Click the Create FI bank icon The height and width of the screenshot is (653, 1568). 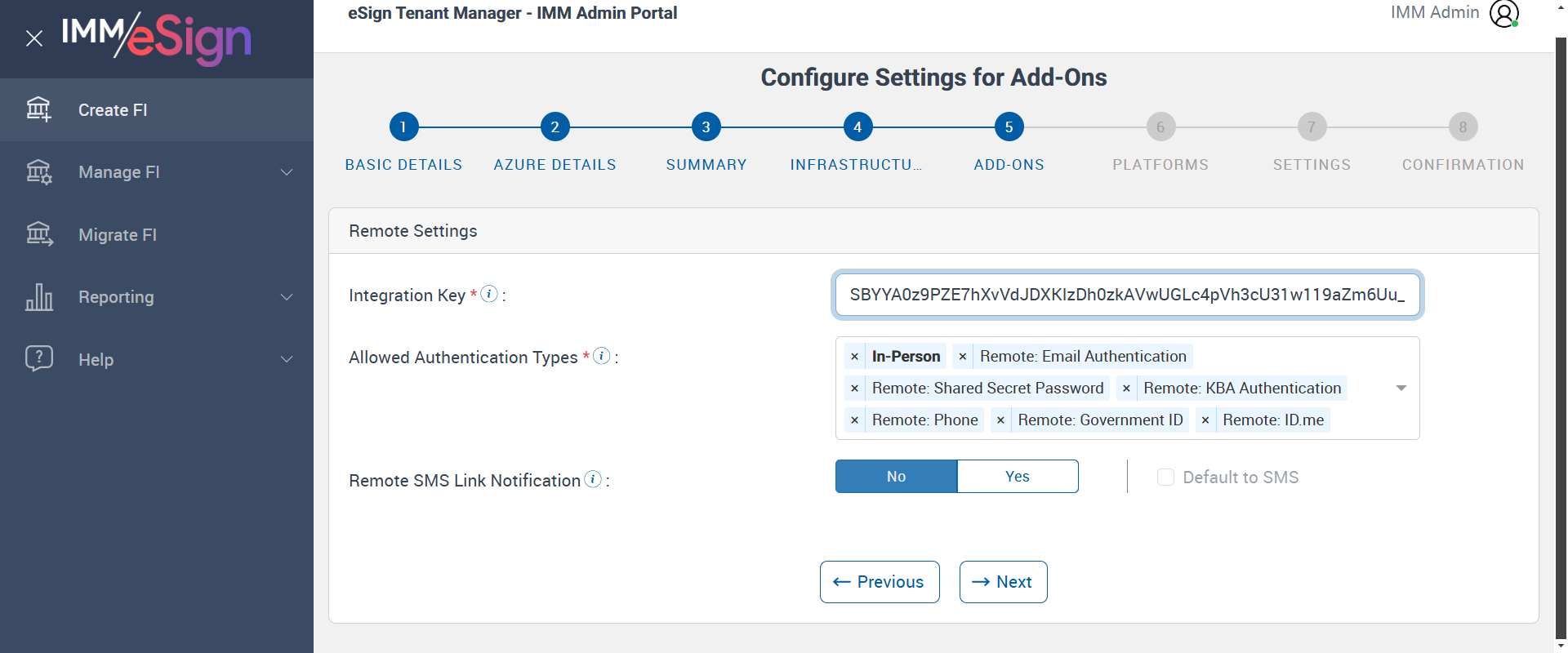38,109
